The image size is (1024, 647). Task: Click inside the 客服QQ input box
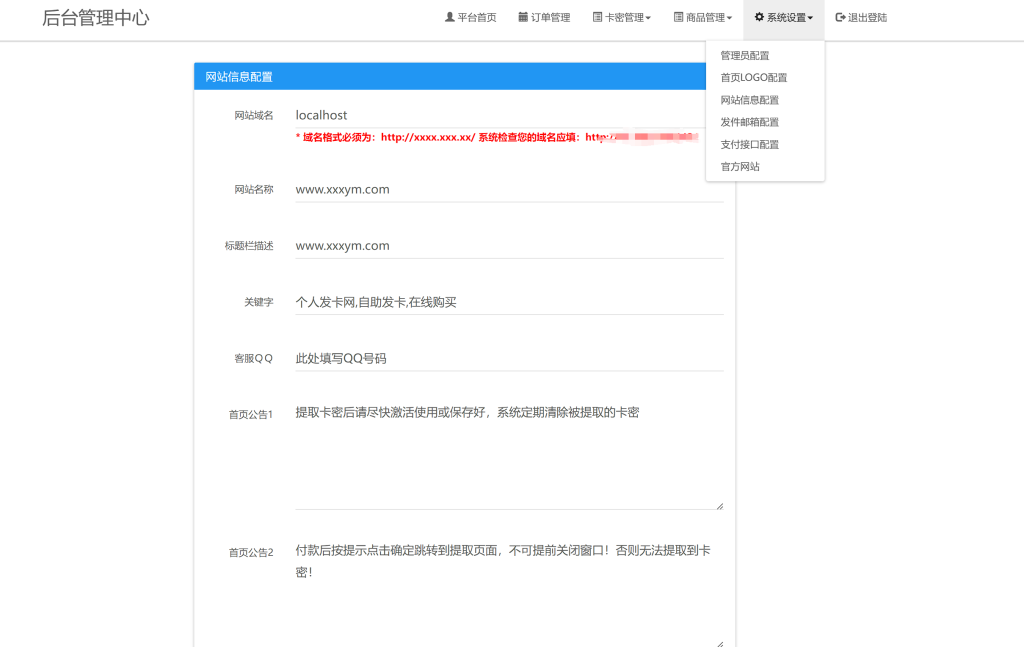(500, 358)
